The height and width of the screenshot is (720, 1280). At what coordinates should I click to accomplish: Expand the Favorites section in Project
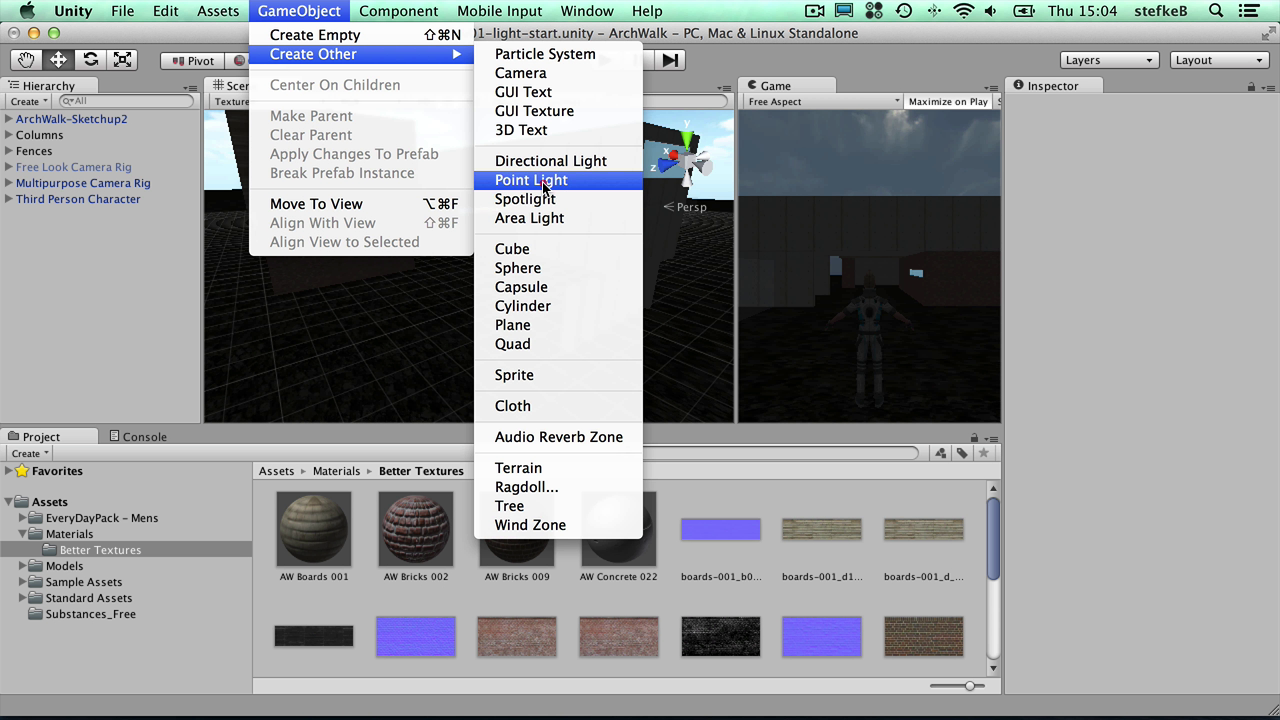coord(9,471)
